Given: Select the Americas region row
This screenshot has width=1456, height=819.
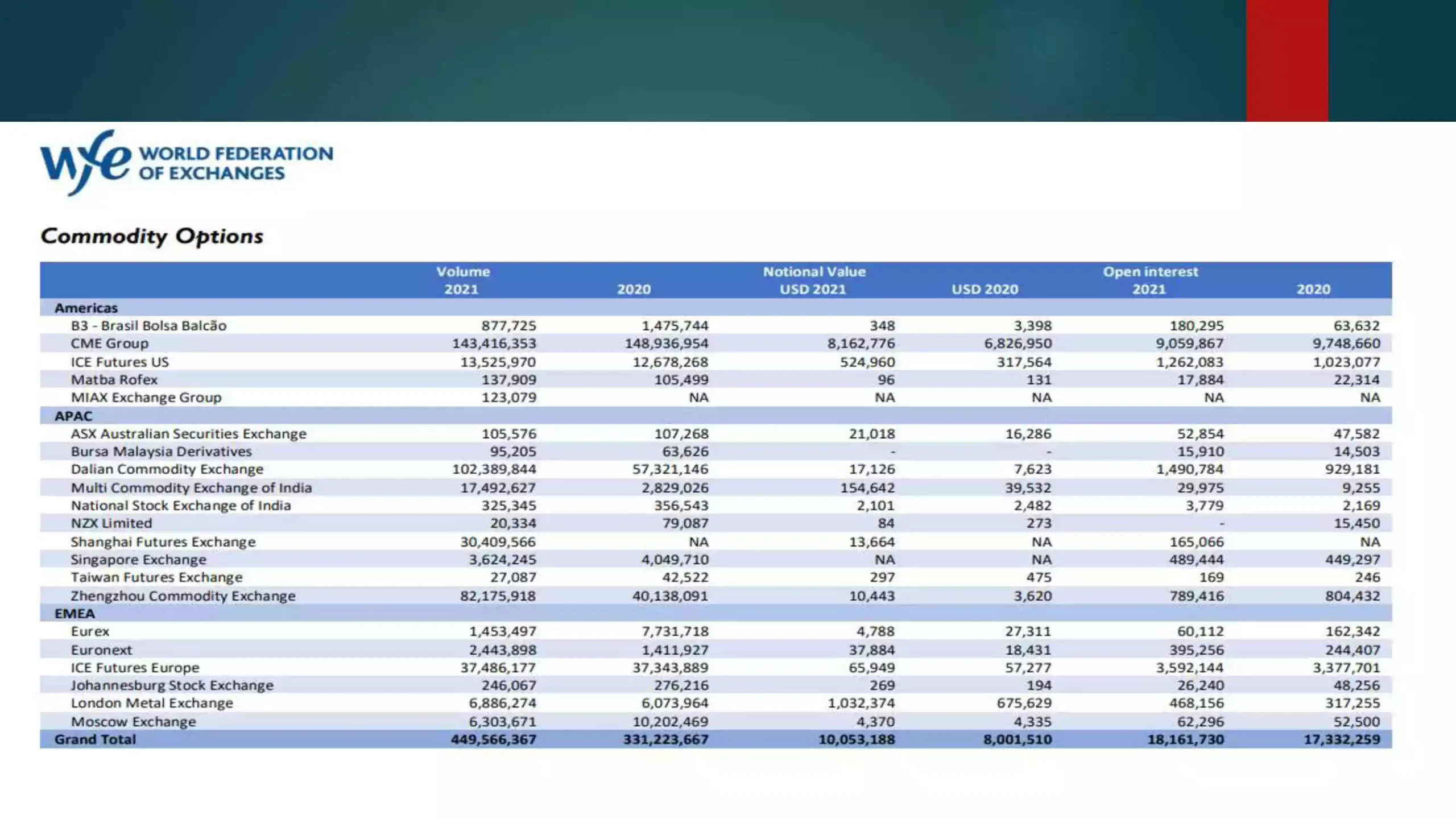Looking at the screenshot, I should pyautogui.click(x=715, y=308).
